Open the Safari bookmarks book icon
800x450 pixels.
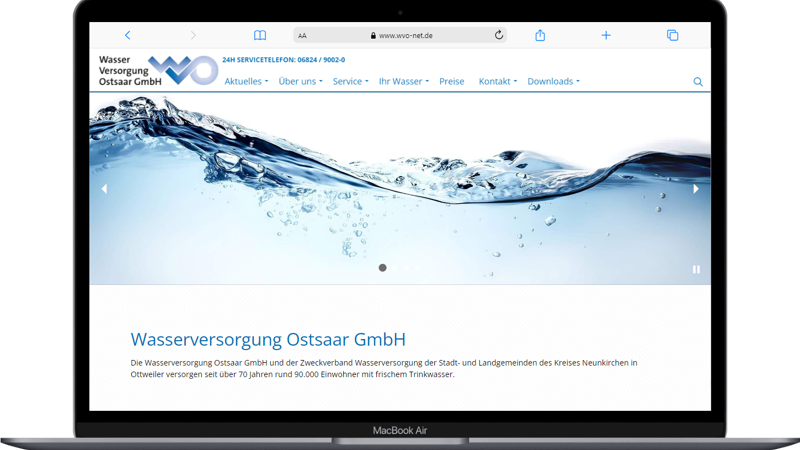pyautogui.click(x=260, y=35)
